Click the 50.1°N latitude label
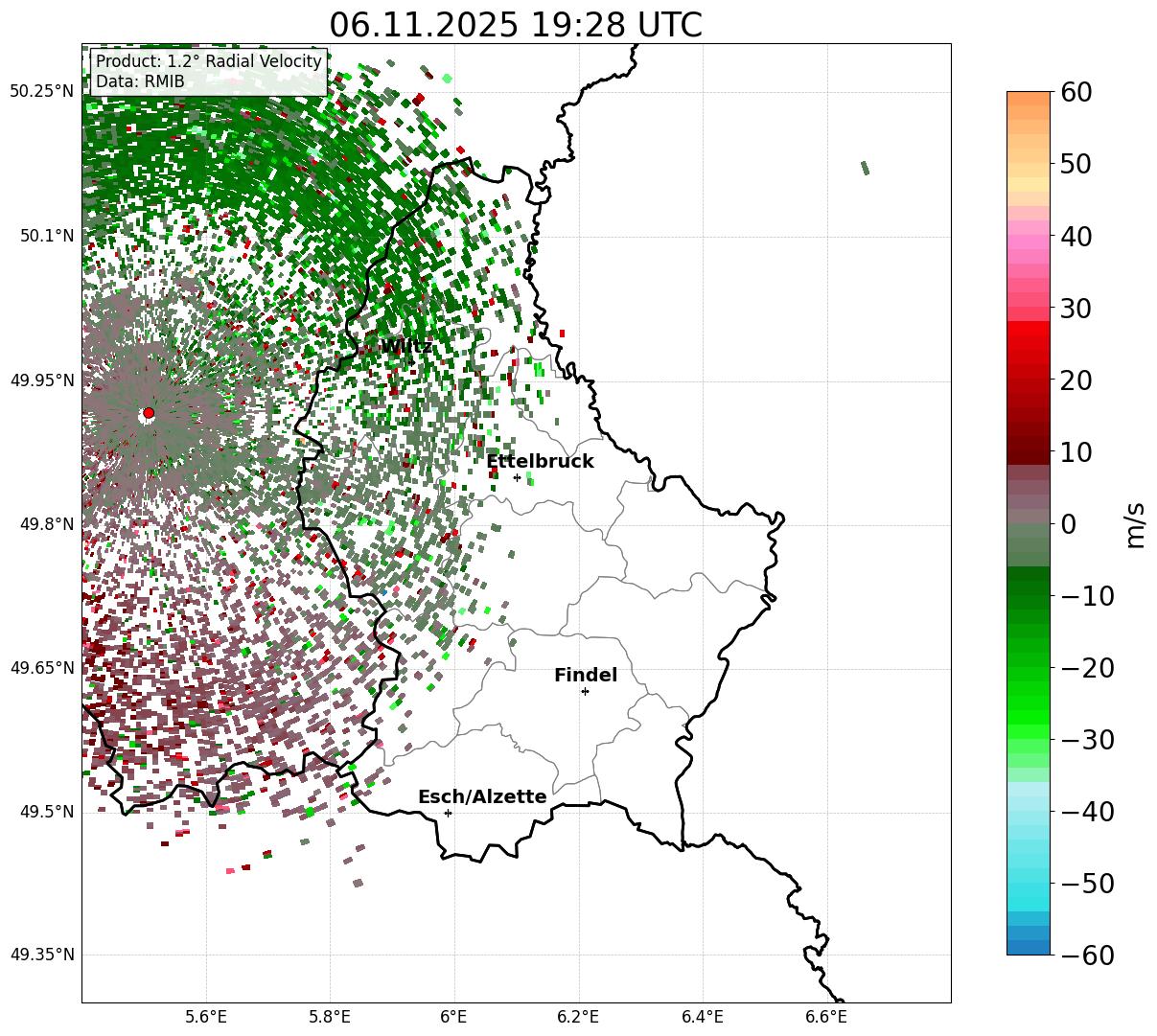 click(45, 236)
